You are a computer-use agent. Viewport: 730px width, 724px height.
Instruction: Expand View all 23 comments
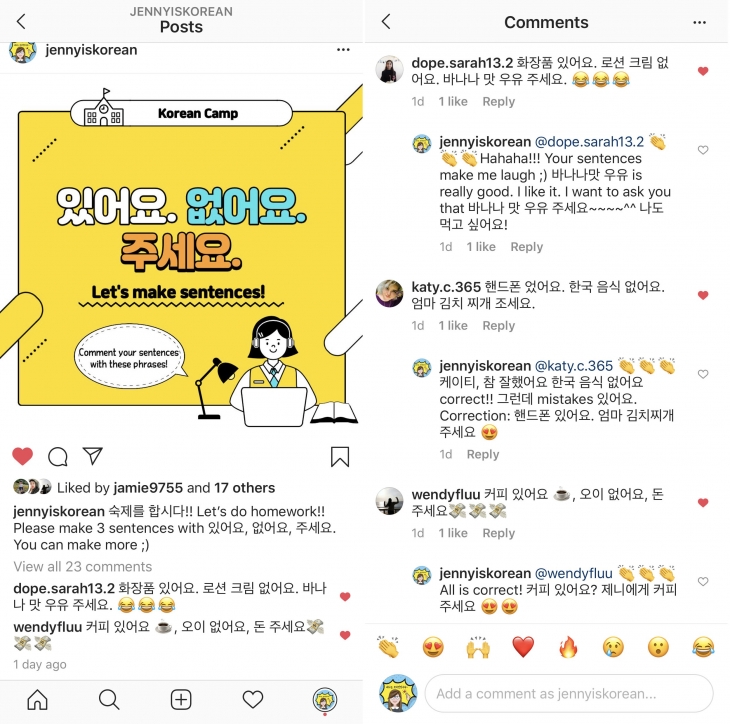click(x=83, y=567)
